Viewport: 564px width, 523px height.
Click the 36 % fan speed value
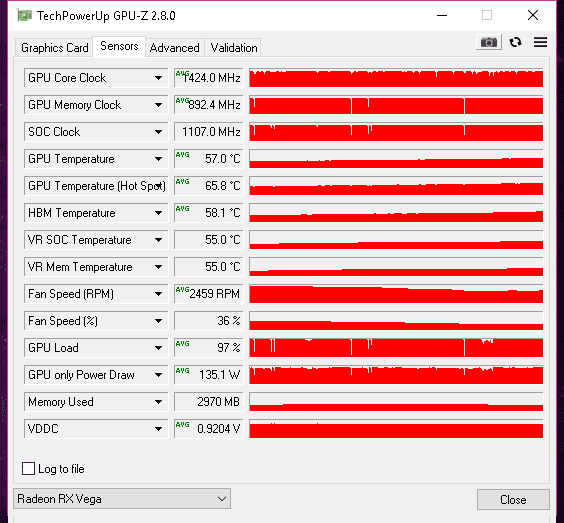click(209, 320)
